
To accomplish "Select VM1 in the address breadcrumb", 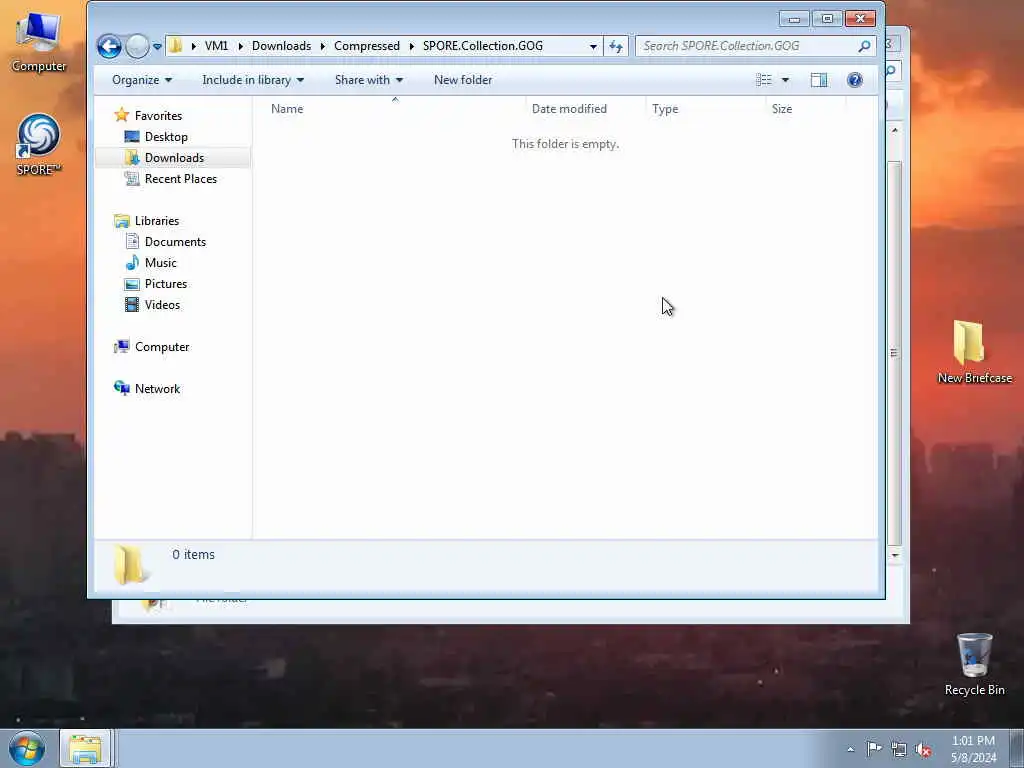I will (x=216, y=46).
